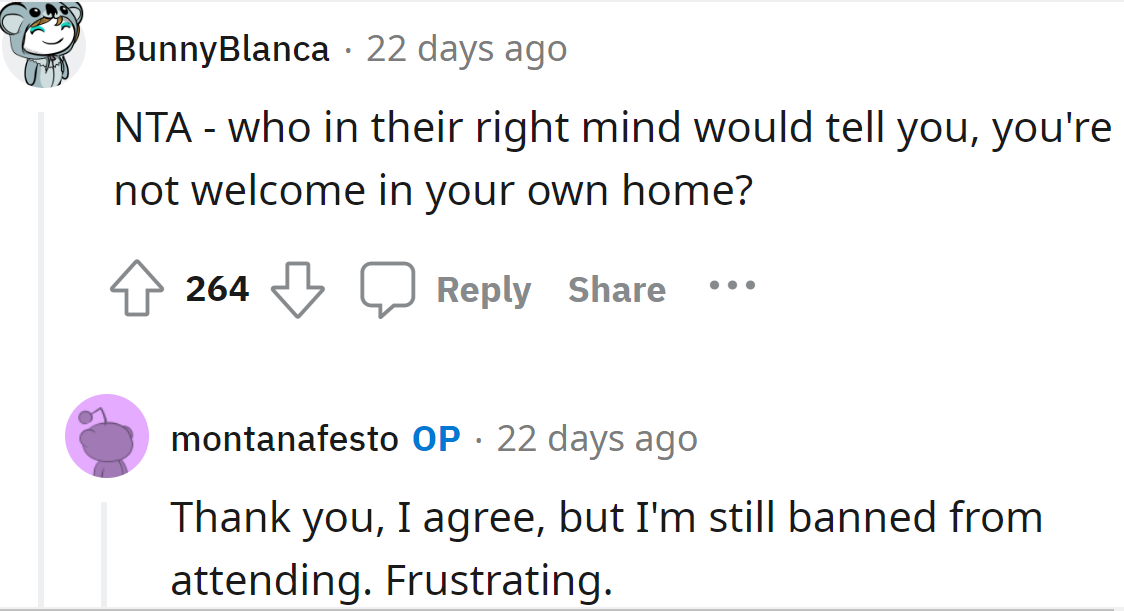This screenshot has width=1124, height=611.
Task: Open the three-dots more options menu
Action: [732, 287]
